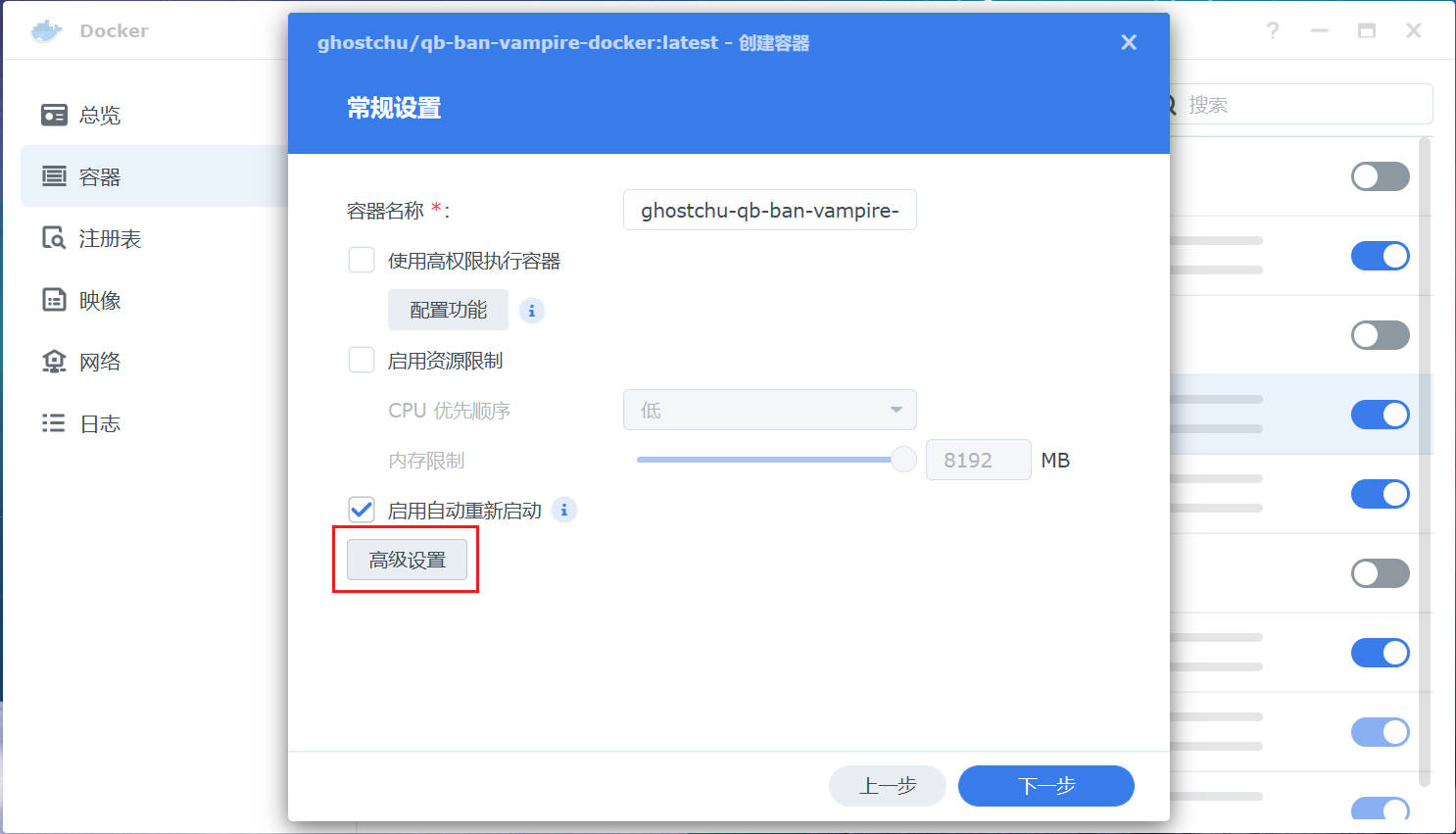The image size is (1456, 834).
Task: Click the Registry (注册表) search icon
Action: click(54, 238)
